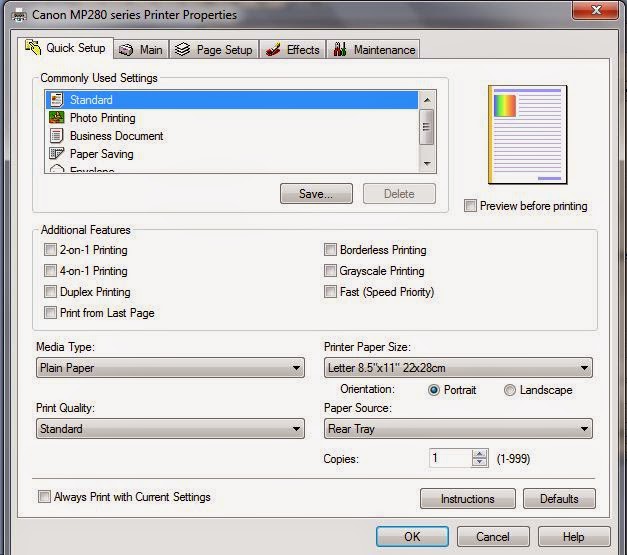Turn on Grayscale Printing
The width and height of the screenshot is (627, 555).
(x=330, y=271)
